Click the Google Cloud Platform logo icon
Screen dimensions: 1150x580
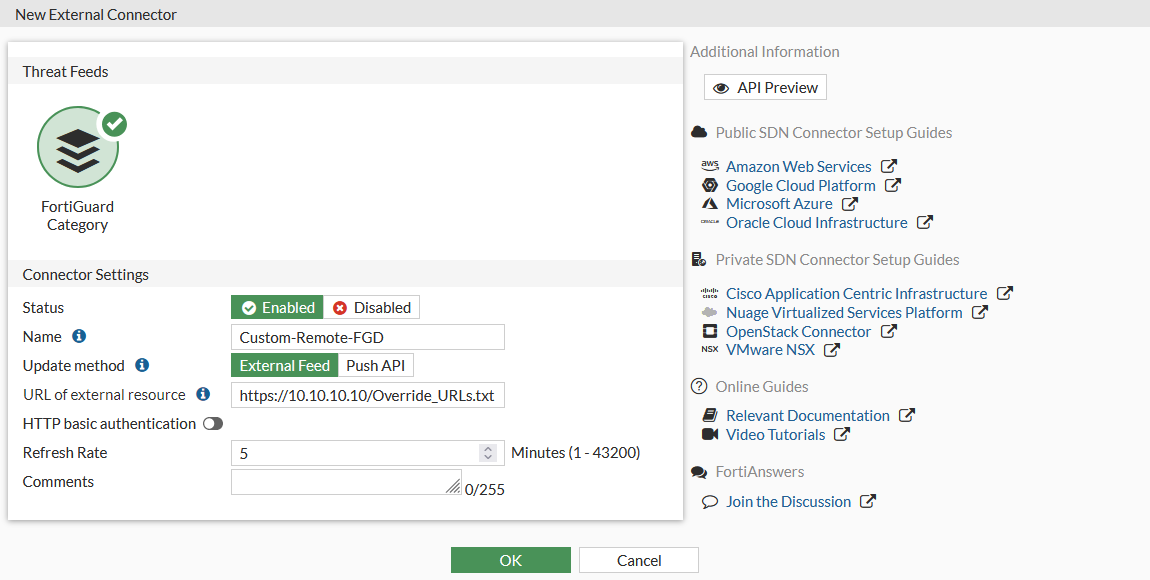(x=710, y=185)
